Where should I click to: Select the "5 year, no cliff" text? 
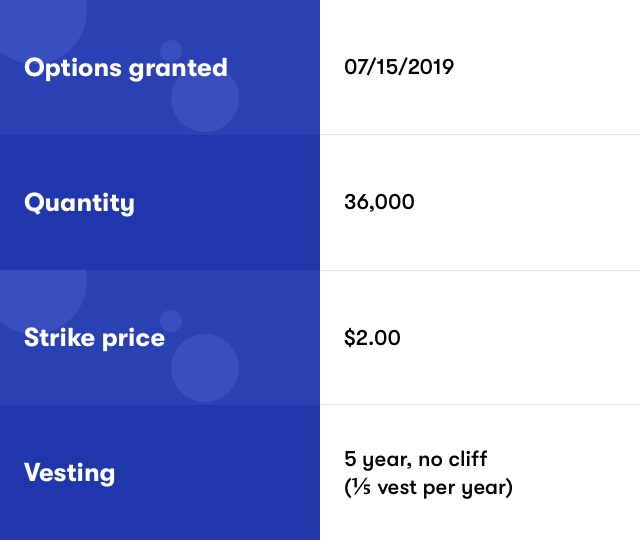416,460
